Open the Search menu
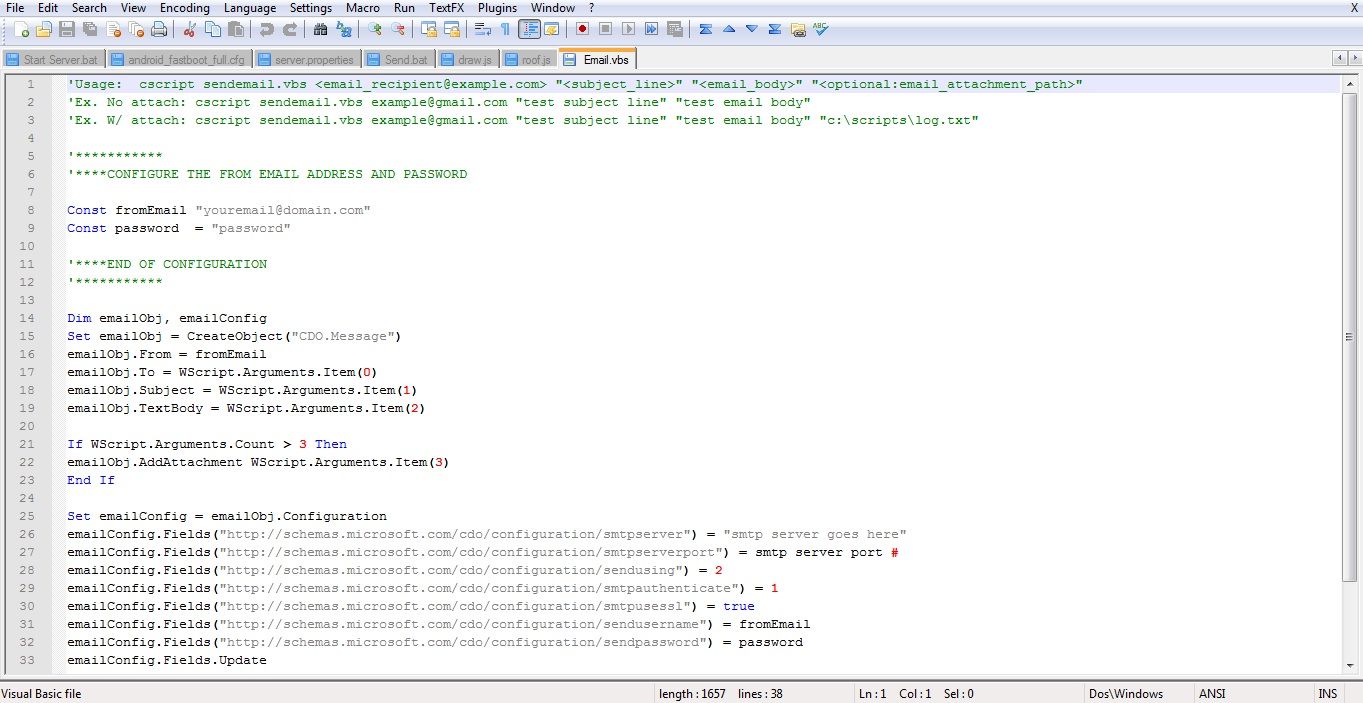 [89, 8]
